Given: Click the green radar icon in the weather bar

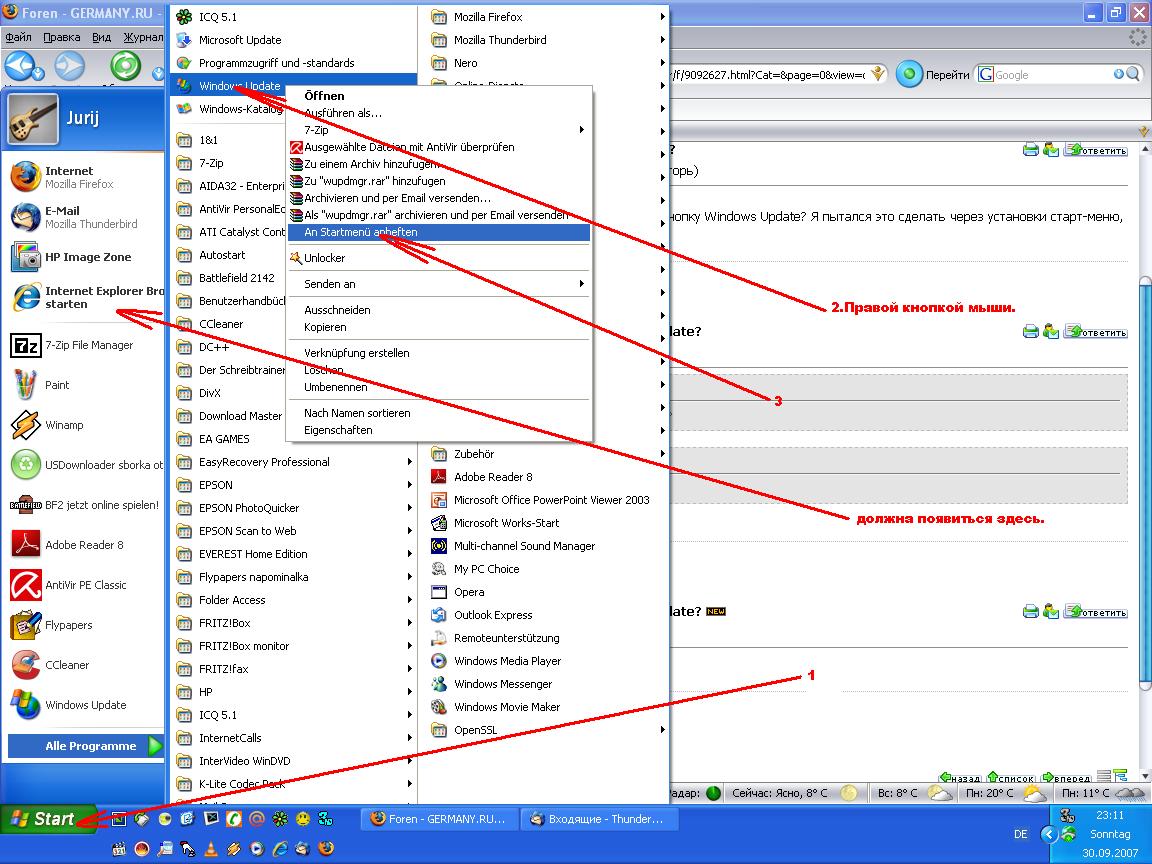Looking at the screenshot, I should 713,793.
